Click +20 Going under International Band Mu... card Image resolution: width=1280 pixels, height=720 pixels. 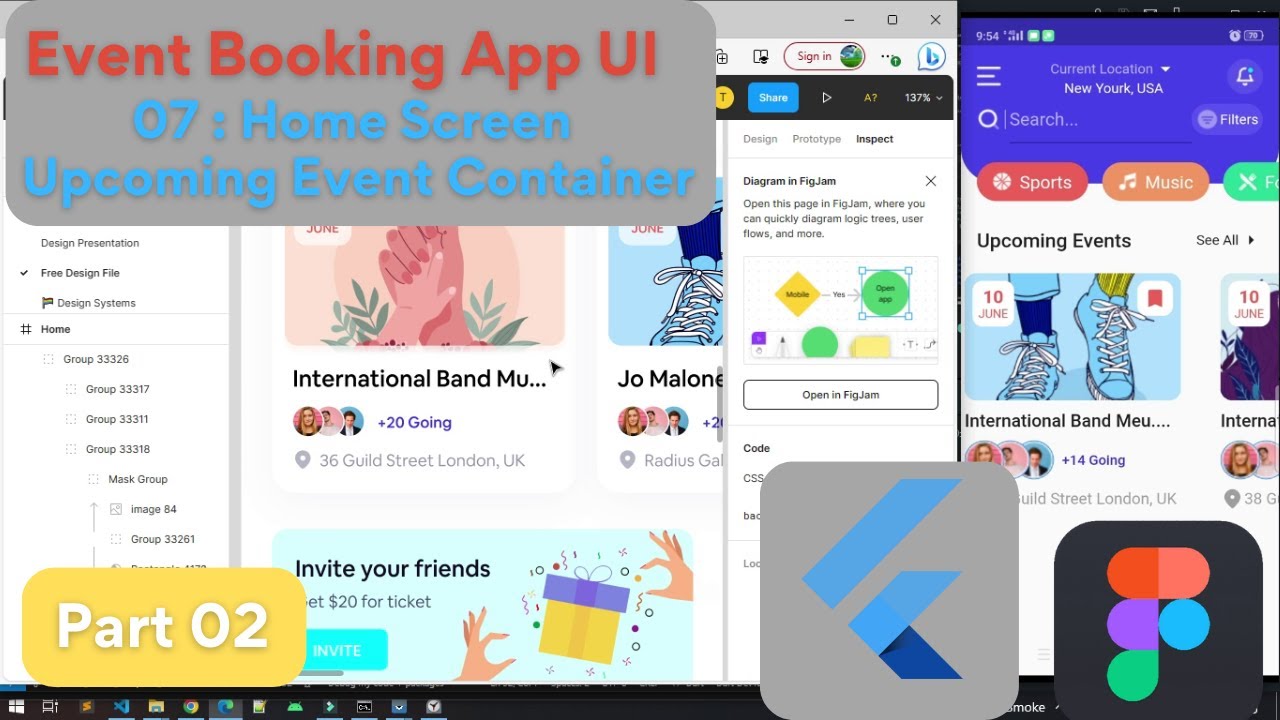point(414,422)
